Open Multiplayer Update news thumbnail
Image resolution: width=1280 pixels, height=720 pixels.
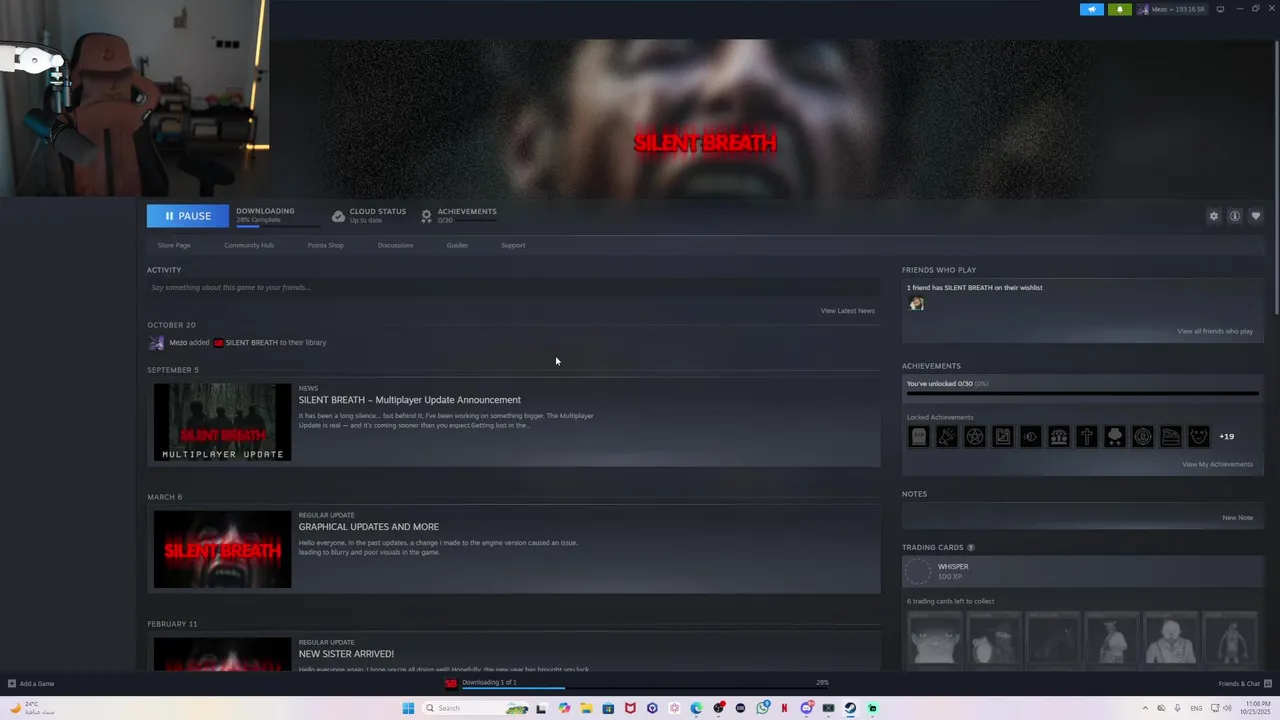tap(222, 422)
